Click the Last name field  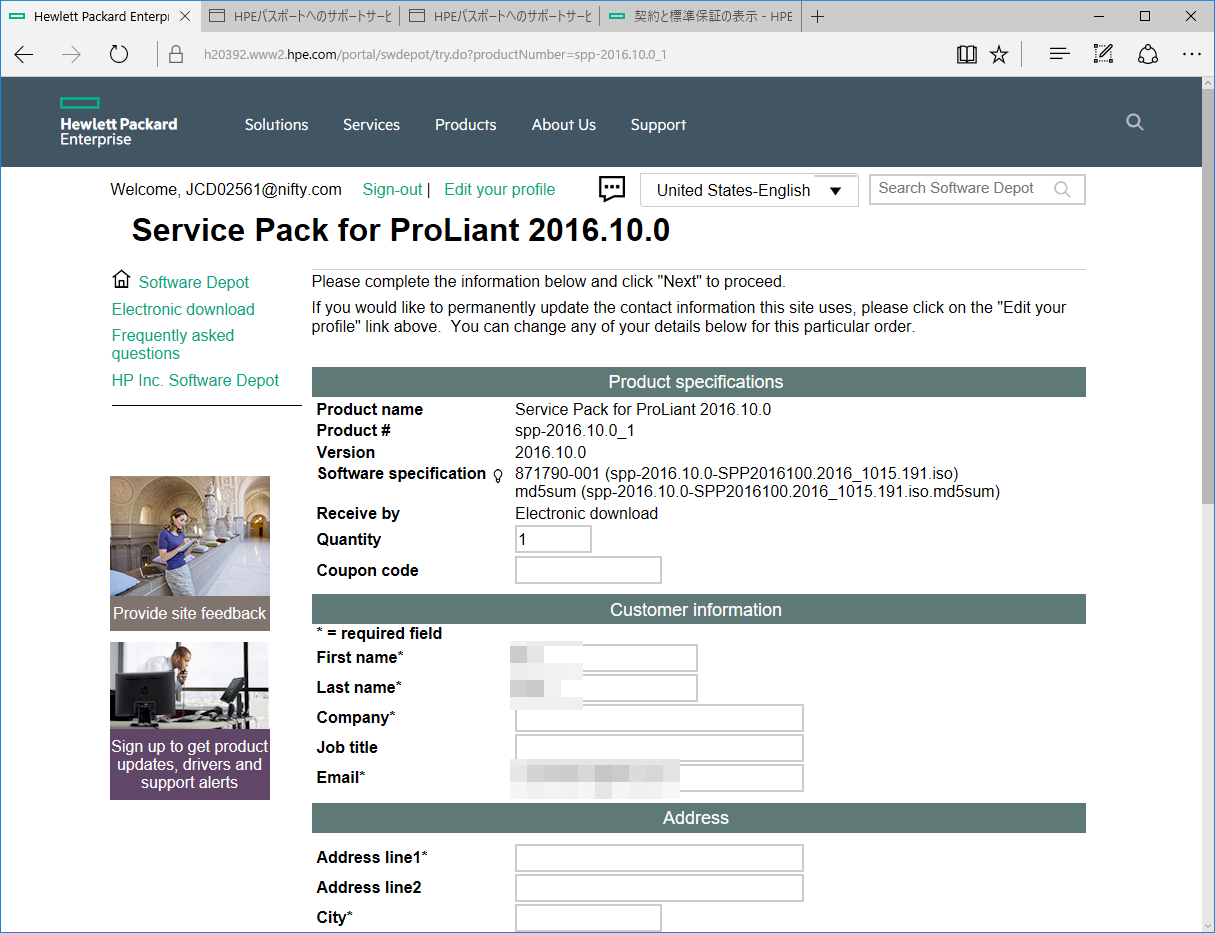point(606,688)
